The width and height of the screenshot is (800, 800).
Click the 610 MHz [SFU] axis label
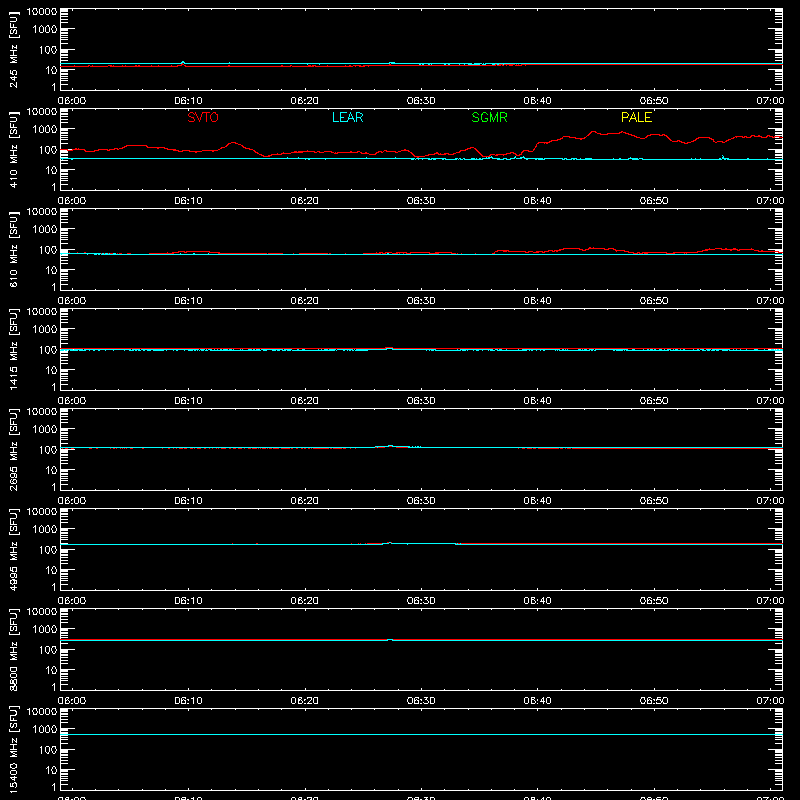(13, 249)
